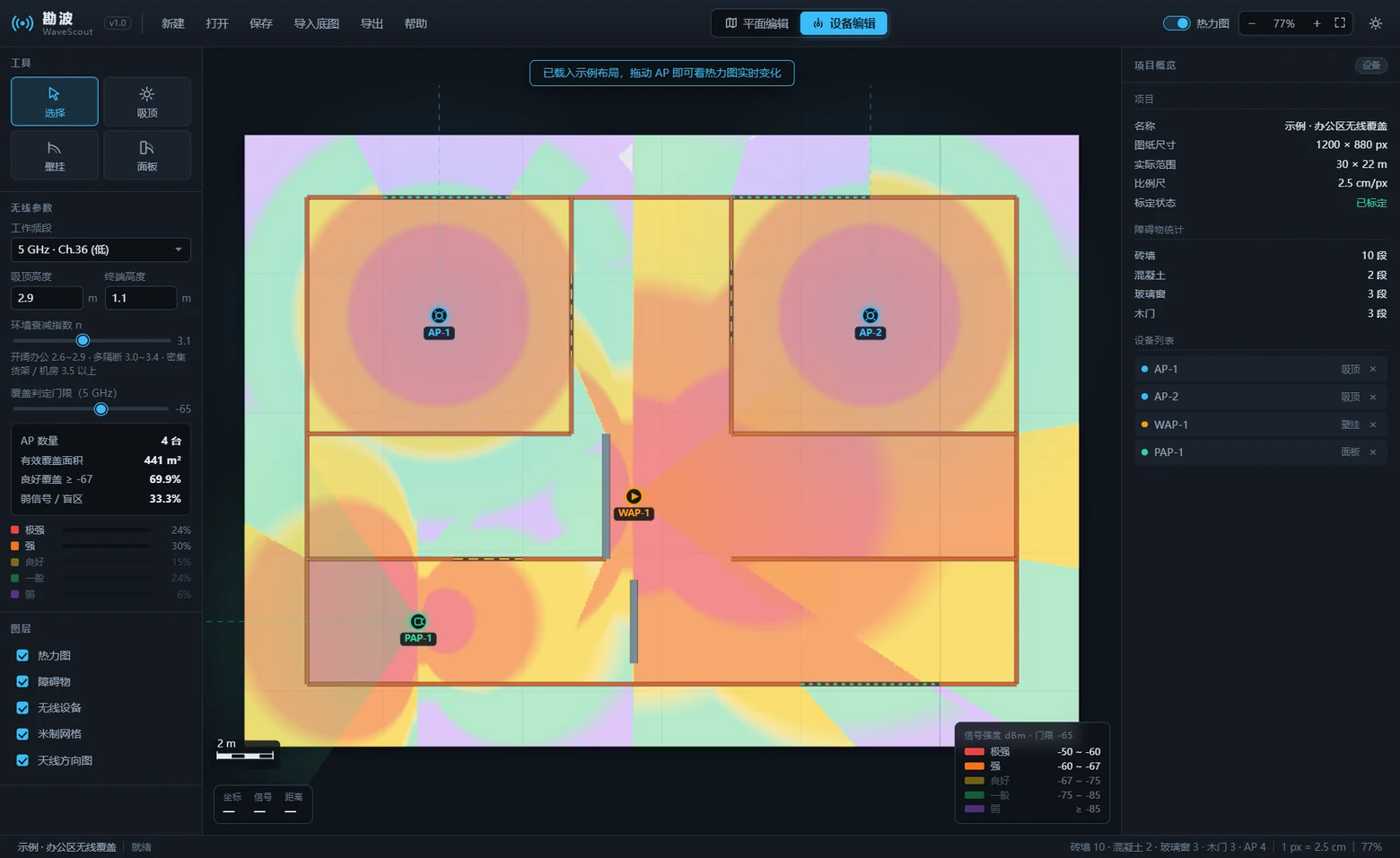Remove AP-1 via its × icon
Screen dimensions: 1400x858
(1373, 369)
